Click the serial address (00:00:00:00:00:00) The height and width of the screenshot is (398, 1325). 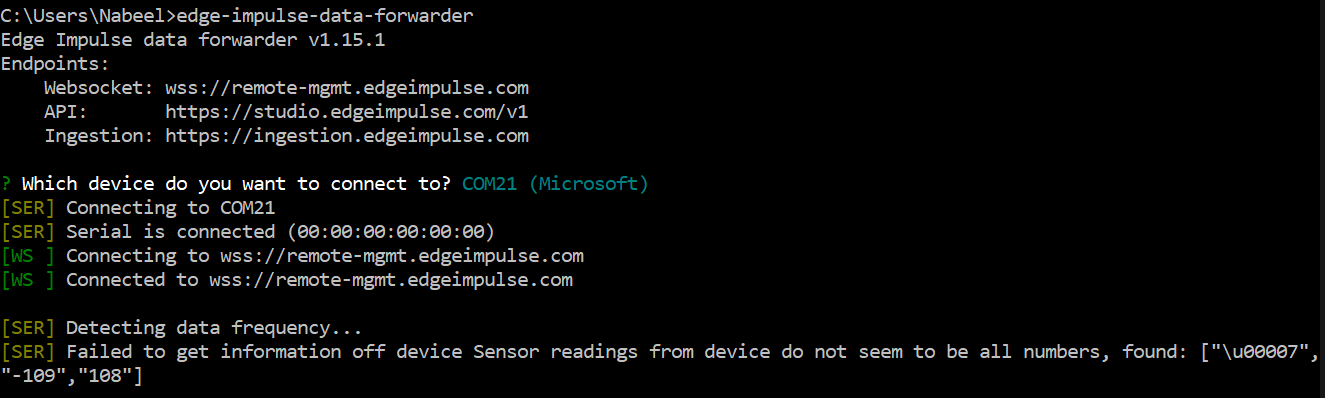tap(390, 232)
